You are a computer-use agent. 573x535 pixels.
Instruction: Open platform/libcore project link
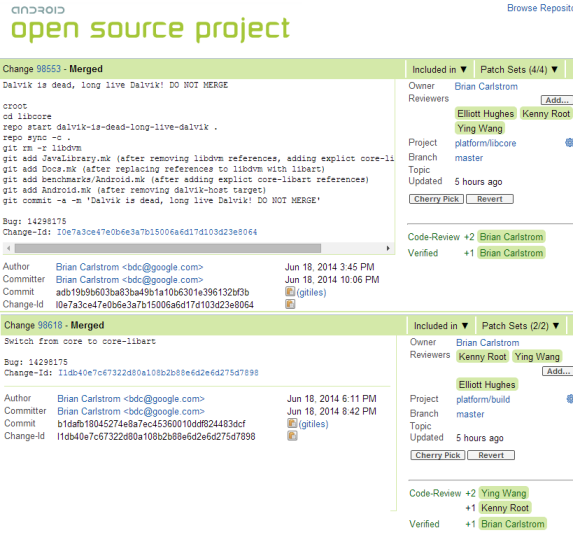[x=485, y=143]
